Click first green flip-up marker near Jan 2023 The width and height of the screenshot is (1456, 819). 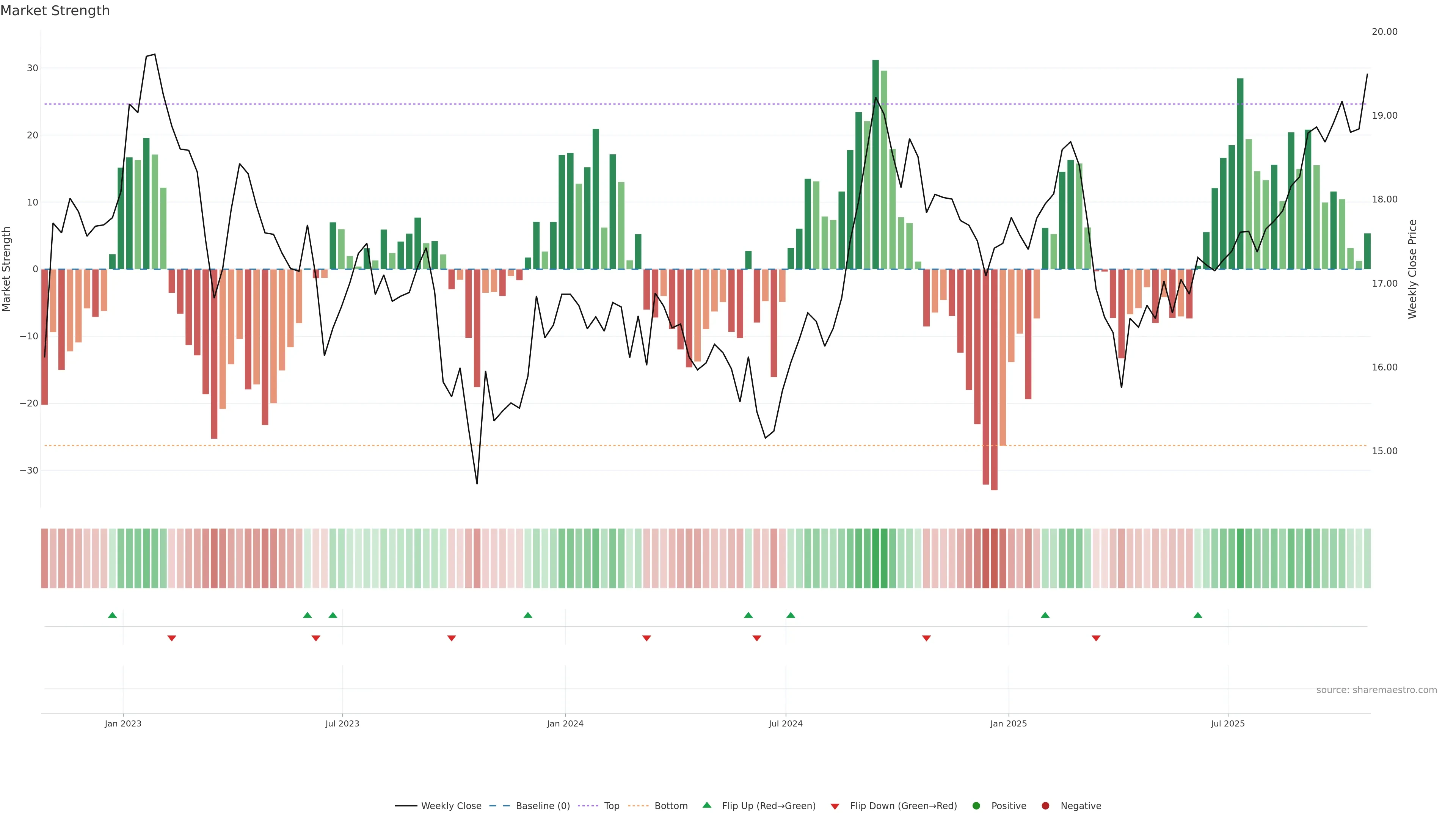(113, 615)
